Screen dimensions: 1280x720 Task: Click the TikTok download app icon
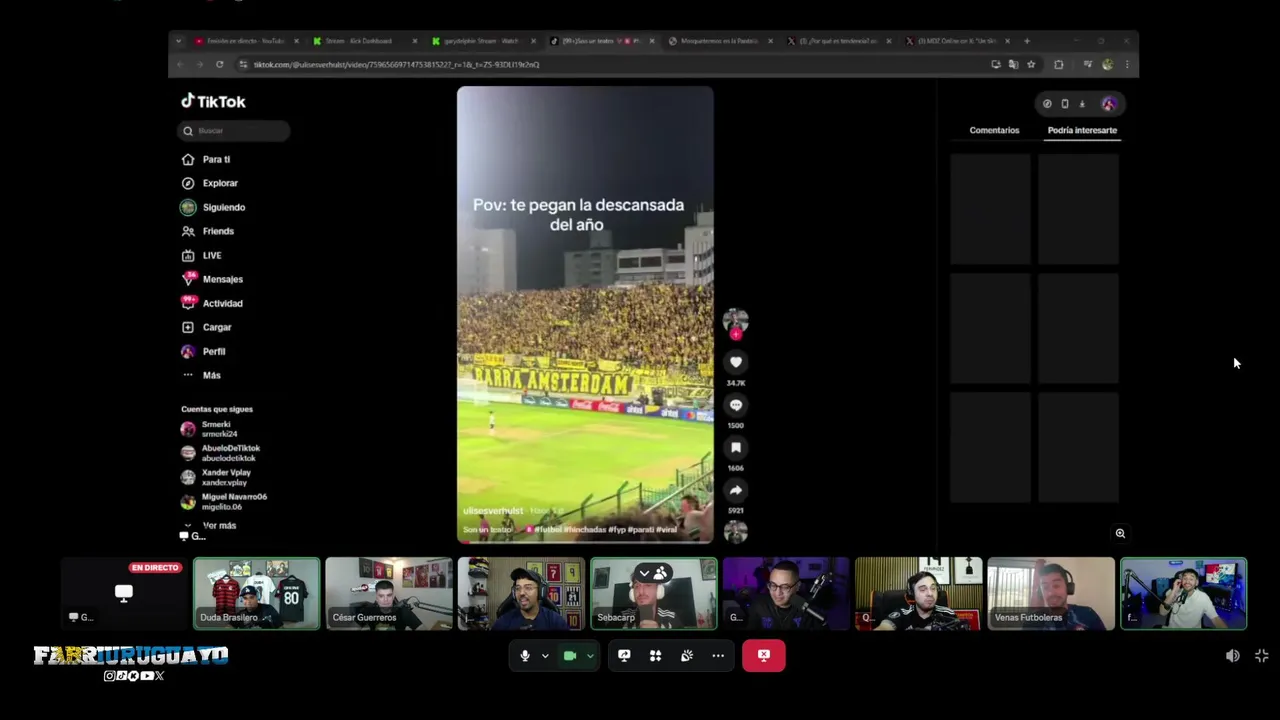point(1082,104)
